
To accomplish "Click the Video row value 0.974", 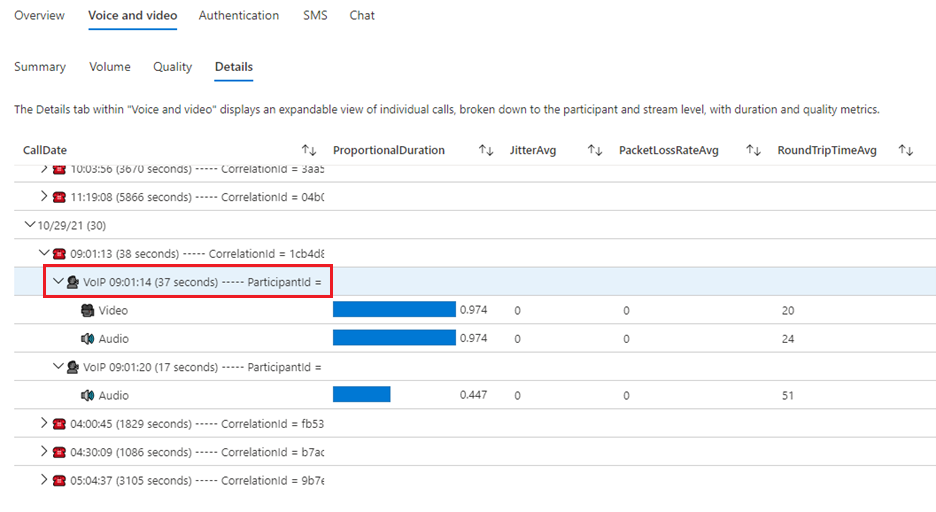I will 473,310.
